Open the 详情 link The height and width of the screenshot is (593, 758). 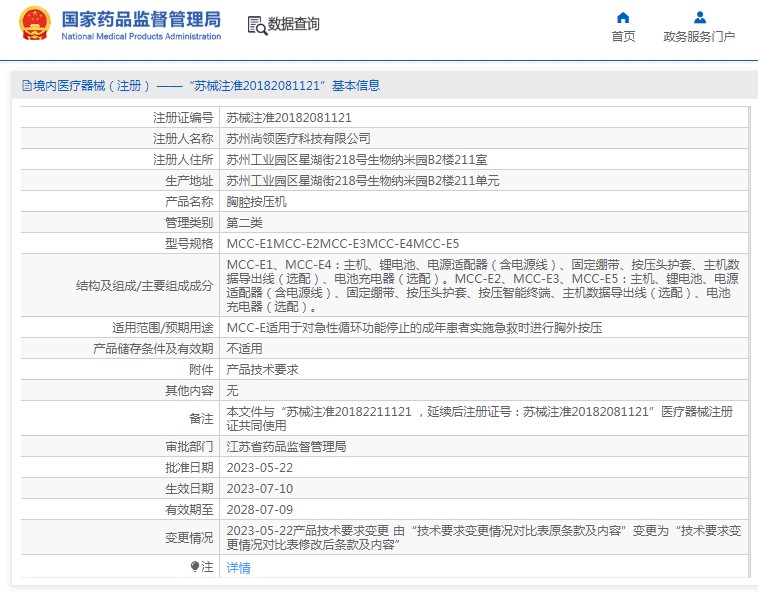238,568
